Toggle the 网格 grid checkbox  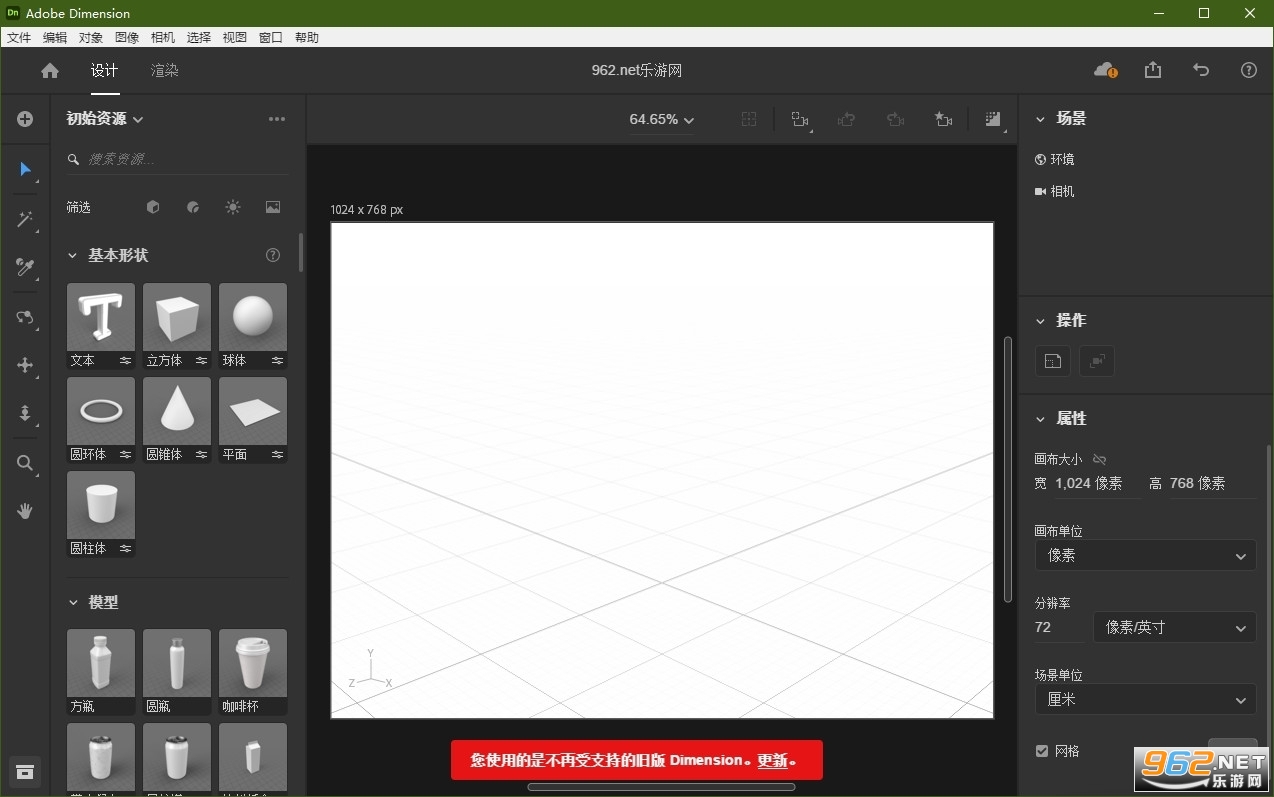coord(1042,751)
